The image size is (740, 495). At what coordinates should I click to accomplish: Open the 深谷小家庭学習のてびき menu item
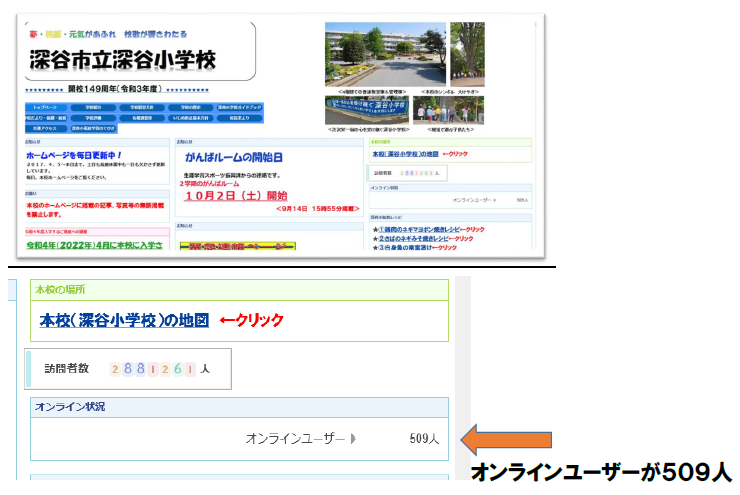pos(93,128)
